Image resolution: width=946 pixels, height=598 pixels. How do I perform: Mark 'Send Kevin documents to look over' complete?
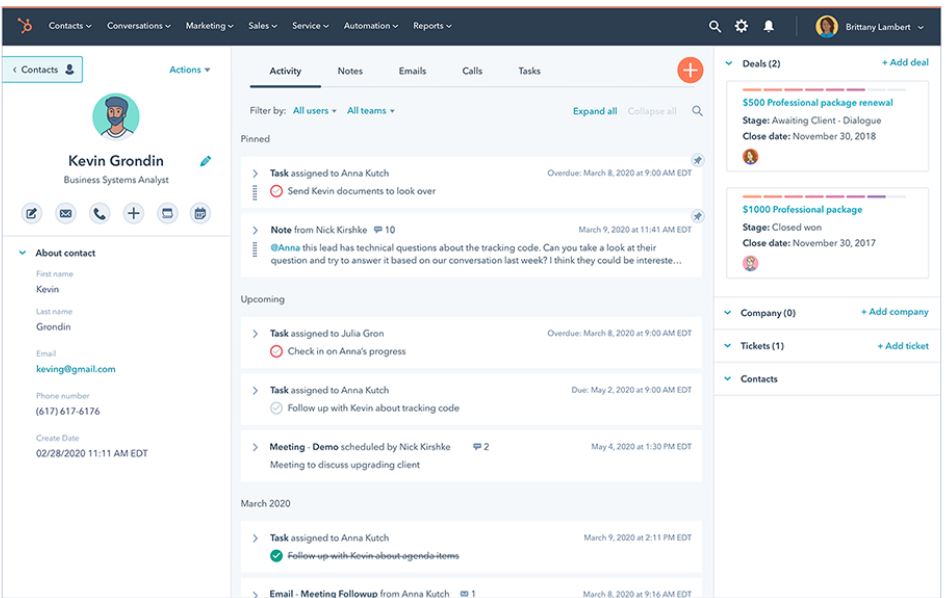coord(276,191)
